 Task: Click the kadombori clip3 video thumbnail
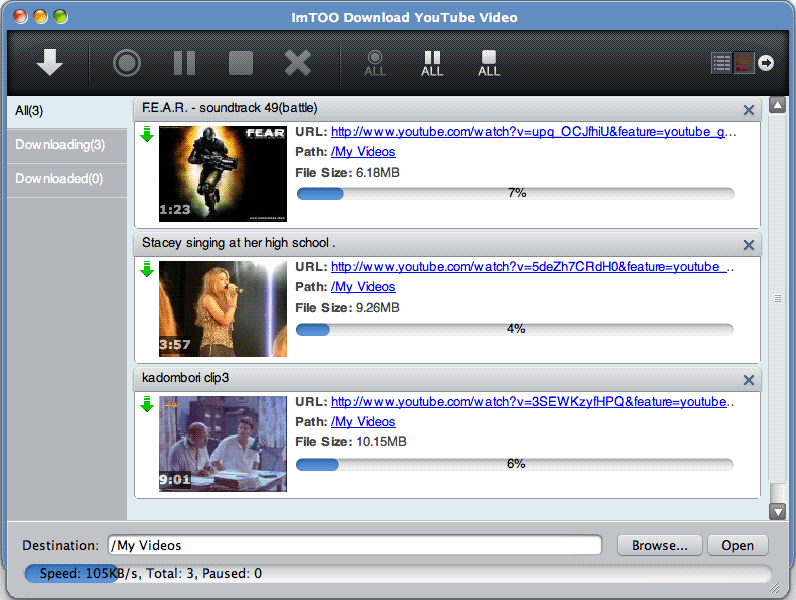pos(223,444)
